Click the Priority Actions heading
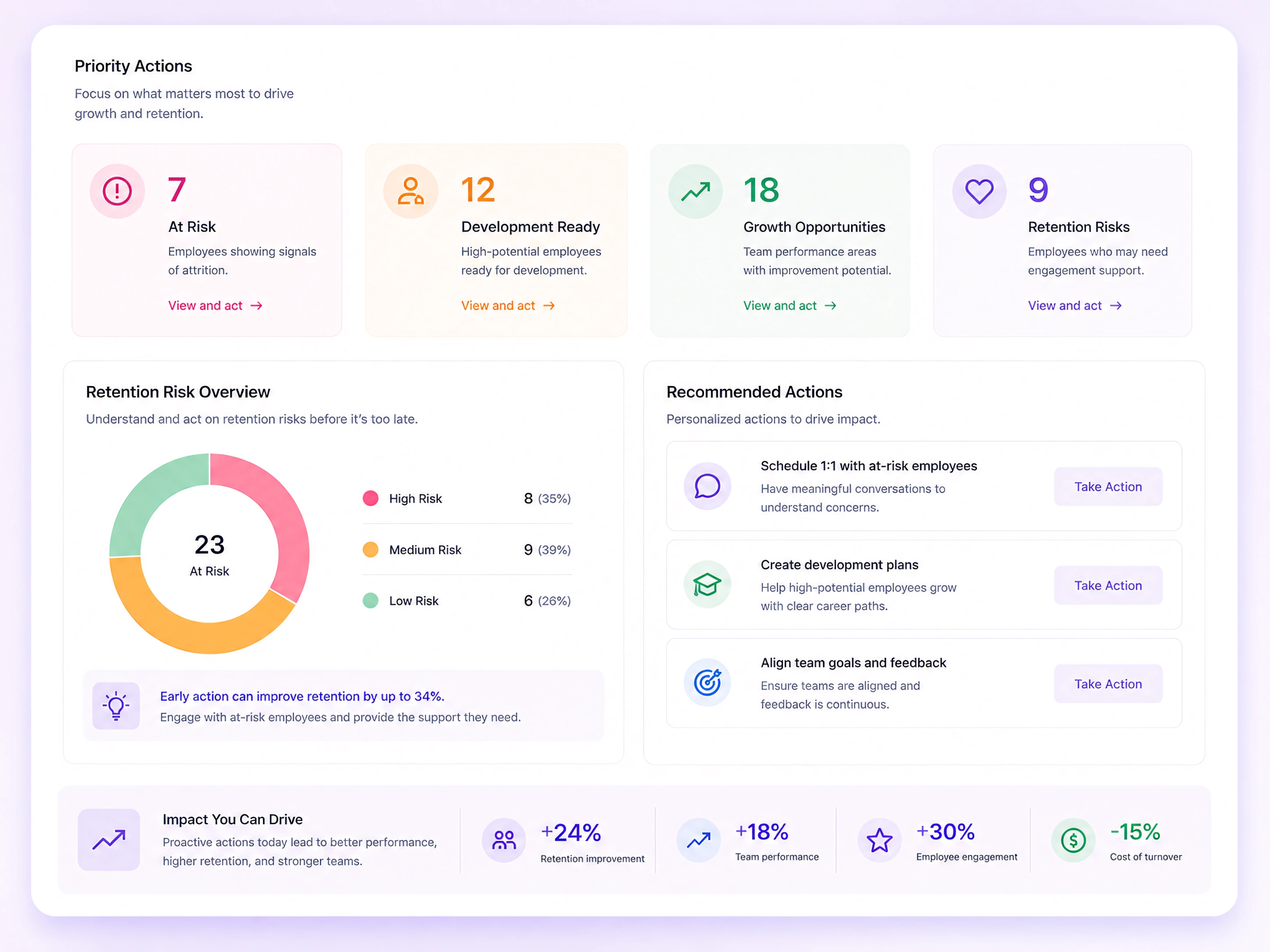This screenshot has width=1270, height=952. tap(133, 66)
